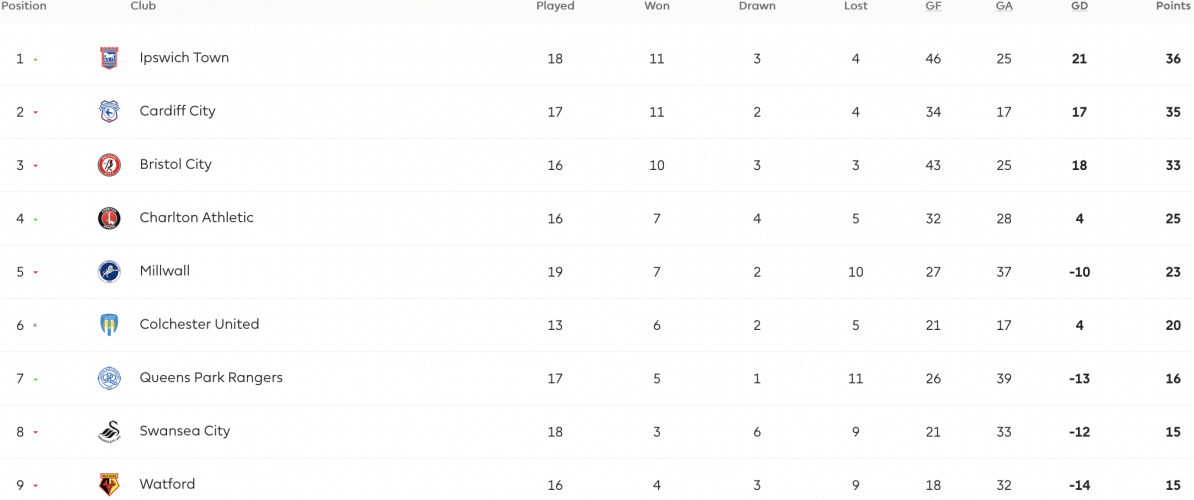
Task: Click Millwall's points value of 23
Action: 1173,272
